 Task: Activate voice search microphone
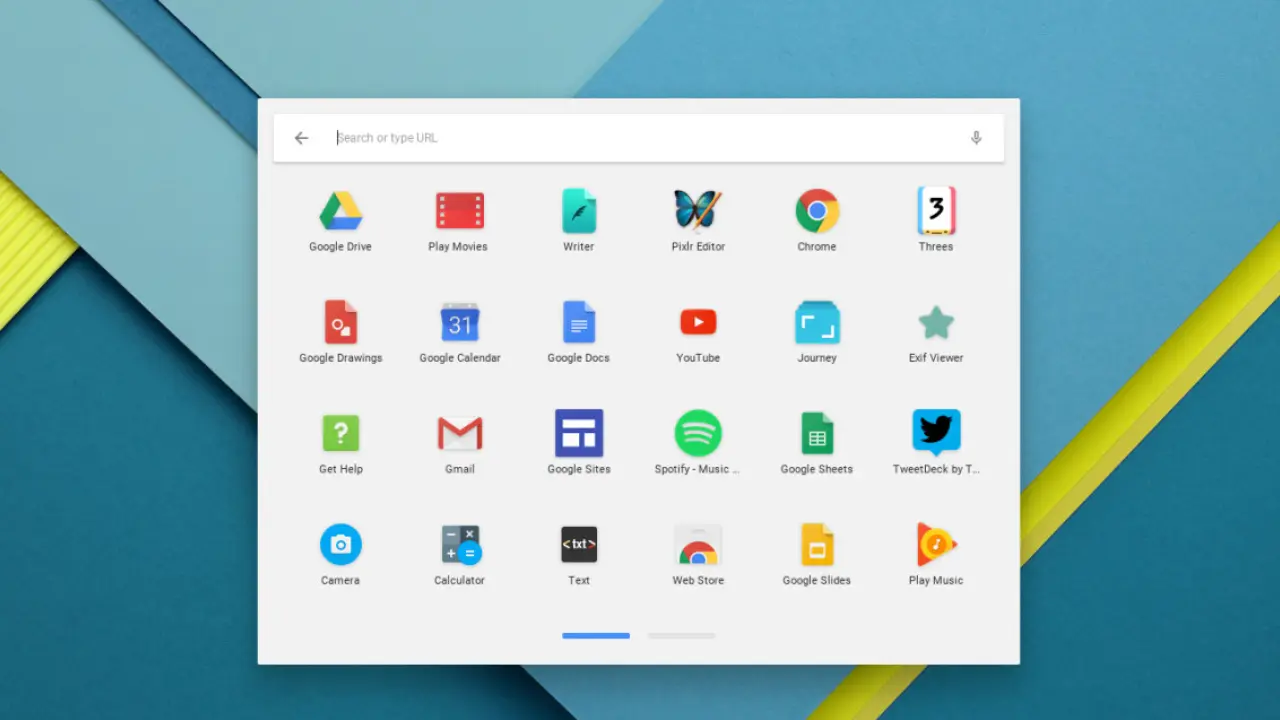point(976,138)
